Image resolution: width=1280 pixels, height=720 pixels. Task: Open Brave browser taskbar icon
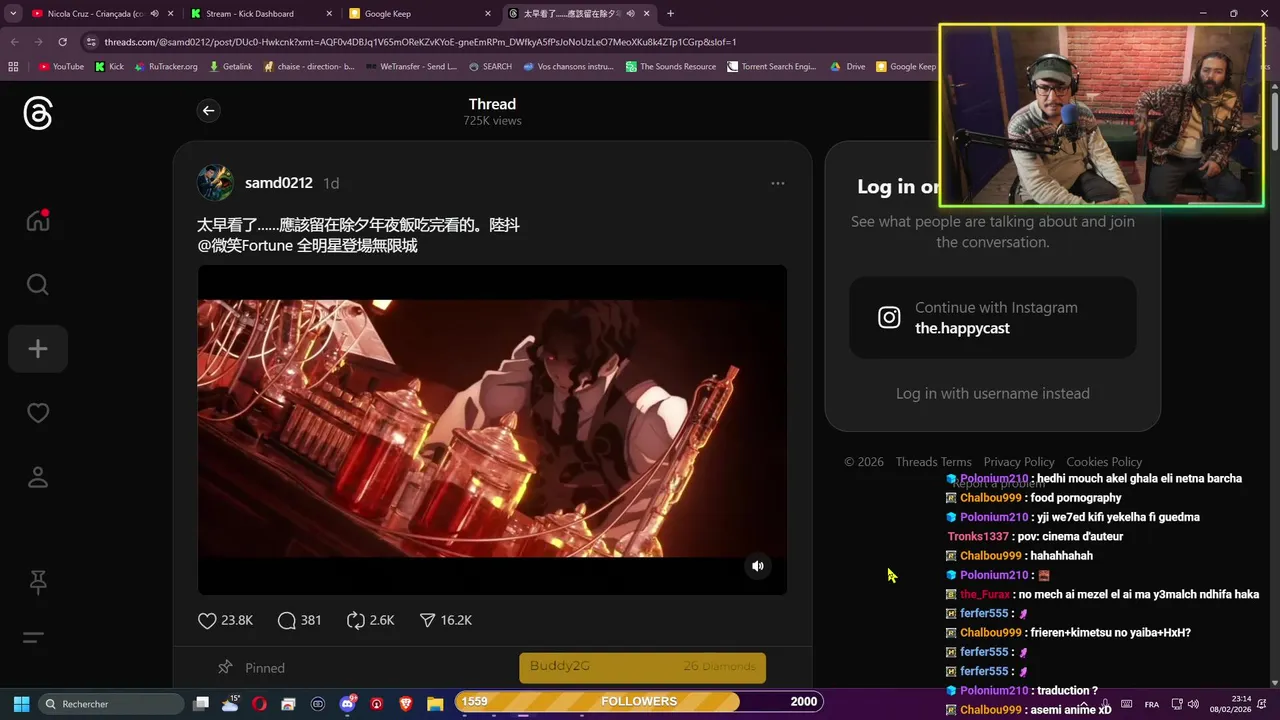pyautogui.click(x=406, y=703)
